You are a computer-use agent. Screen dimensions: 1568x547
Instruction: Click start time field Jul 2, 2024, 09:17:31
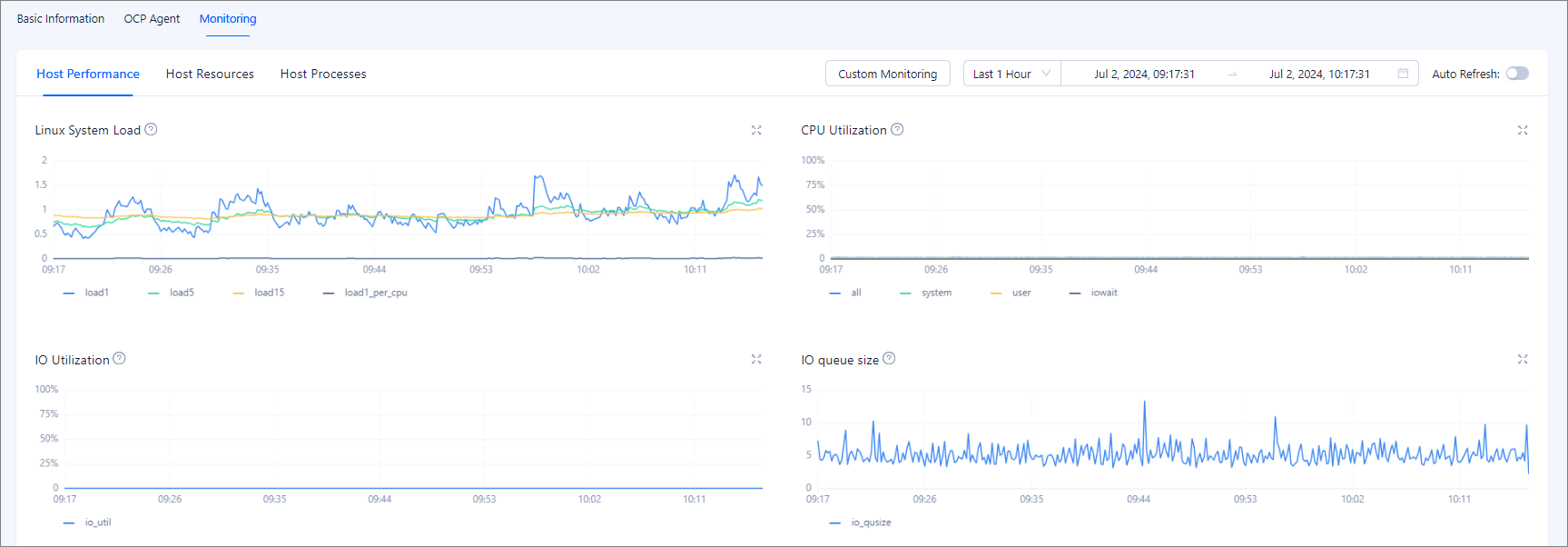click(x=1144, y=74)
